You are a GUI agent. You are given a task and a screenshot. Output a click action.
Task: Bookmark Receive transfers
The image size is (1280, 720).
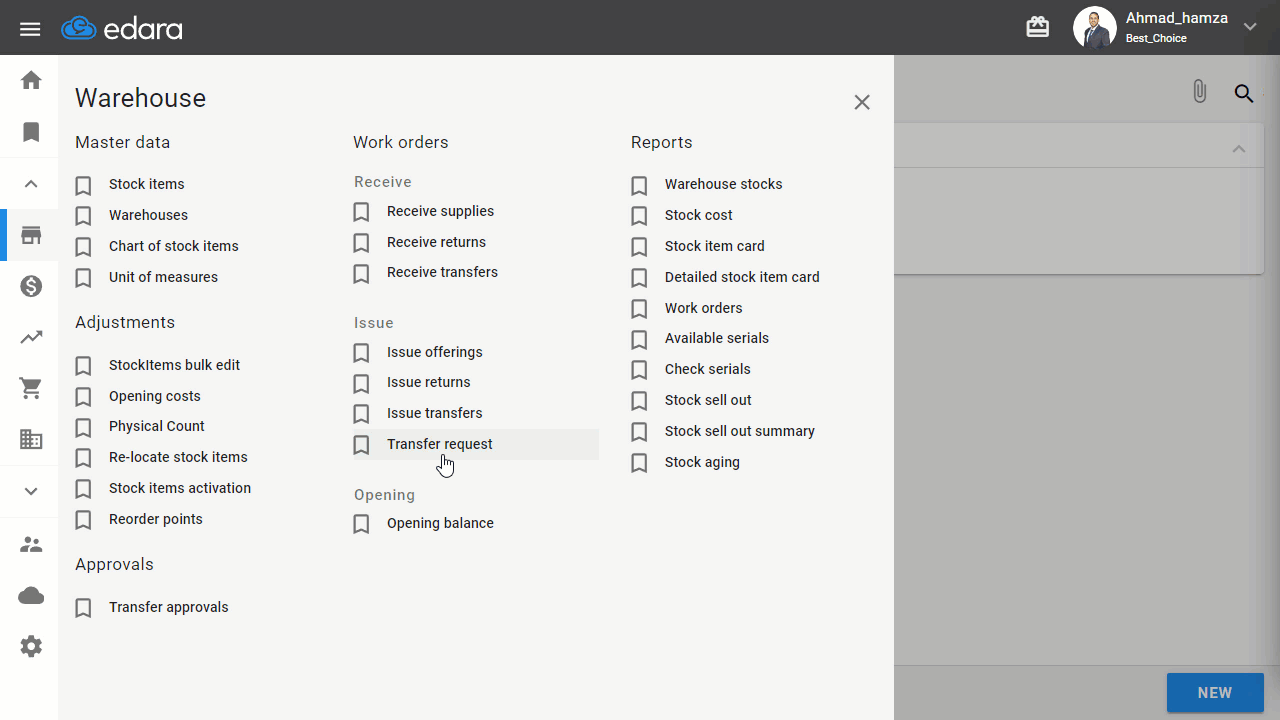point(362,273)
